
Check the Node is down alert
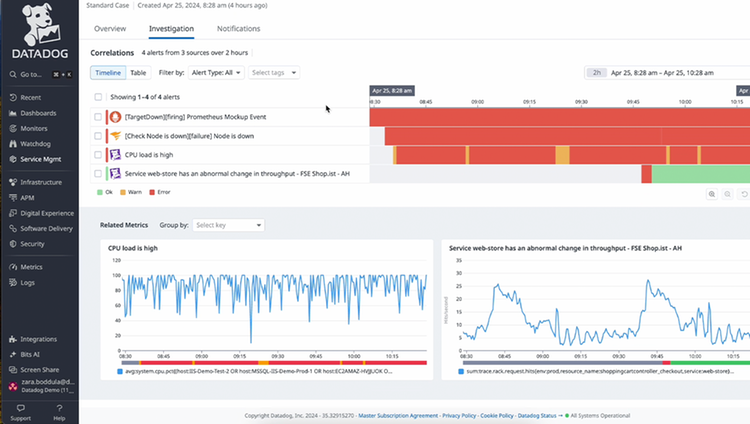pyautogui.click(x=98, y=136)
